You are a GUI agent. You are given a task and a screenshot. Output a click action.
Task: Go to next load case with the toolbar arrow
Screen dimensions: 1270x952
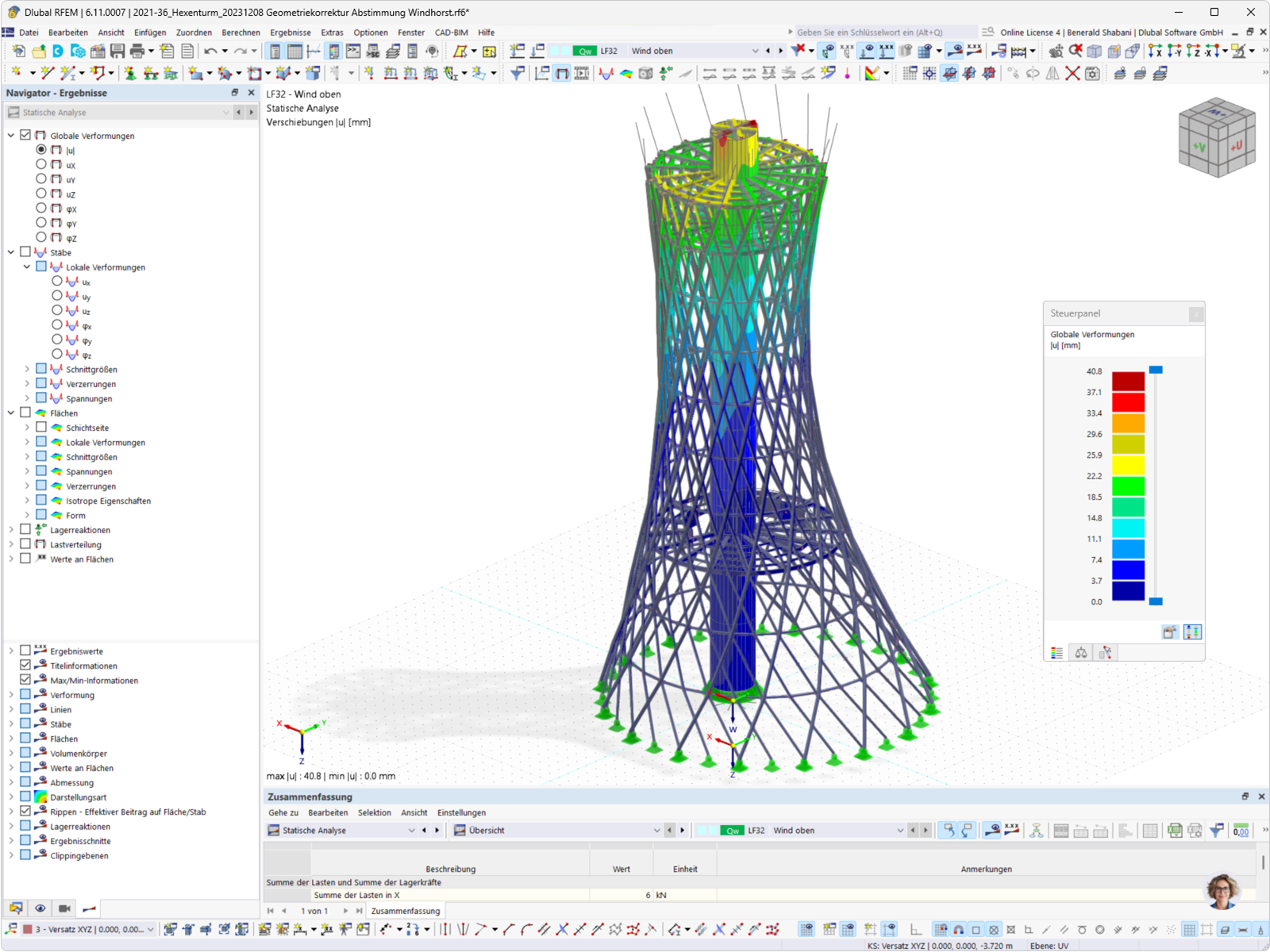pyautogui.click(x=780, y=51)
